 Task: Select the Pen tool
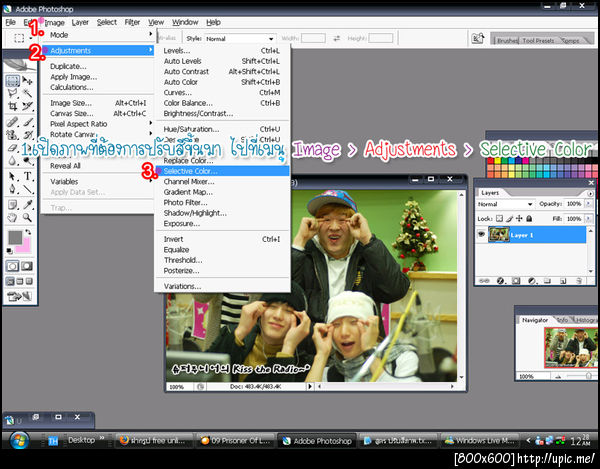12,189
